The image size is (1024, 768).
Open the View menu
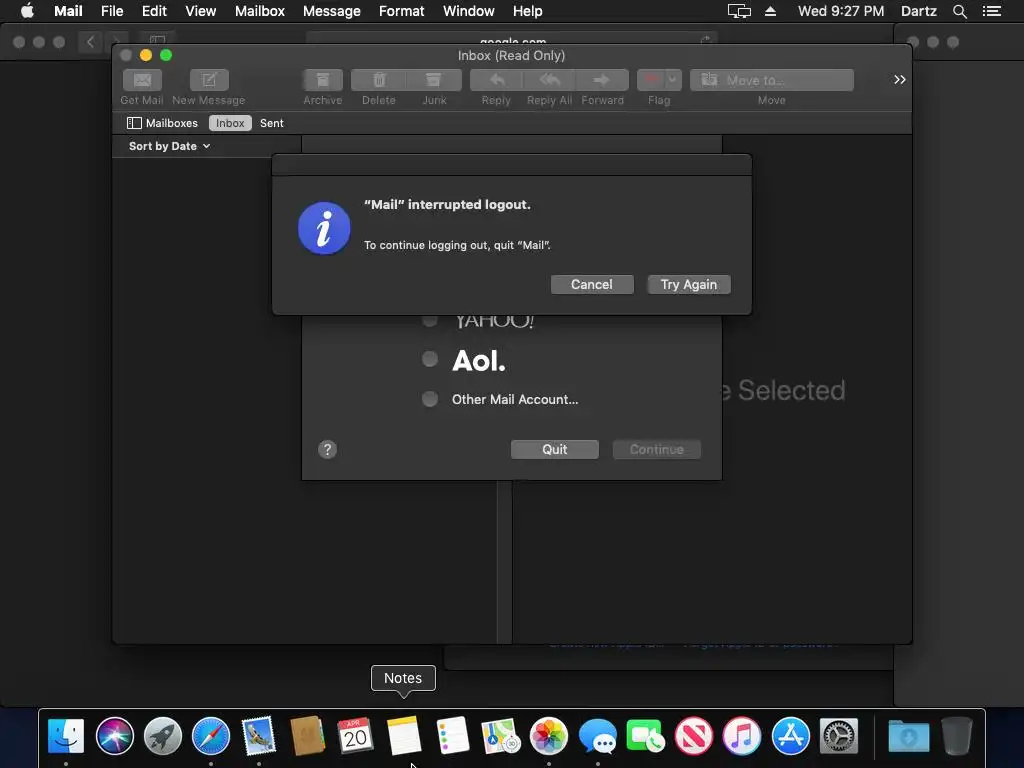tap(200, 11)
